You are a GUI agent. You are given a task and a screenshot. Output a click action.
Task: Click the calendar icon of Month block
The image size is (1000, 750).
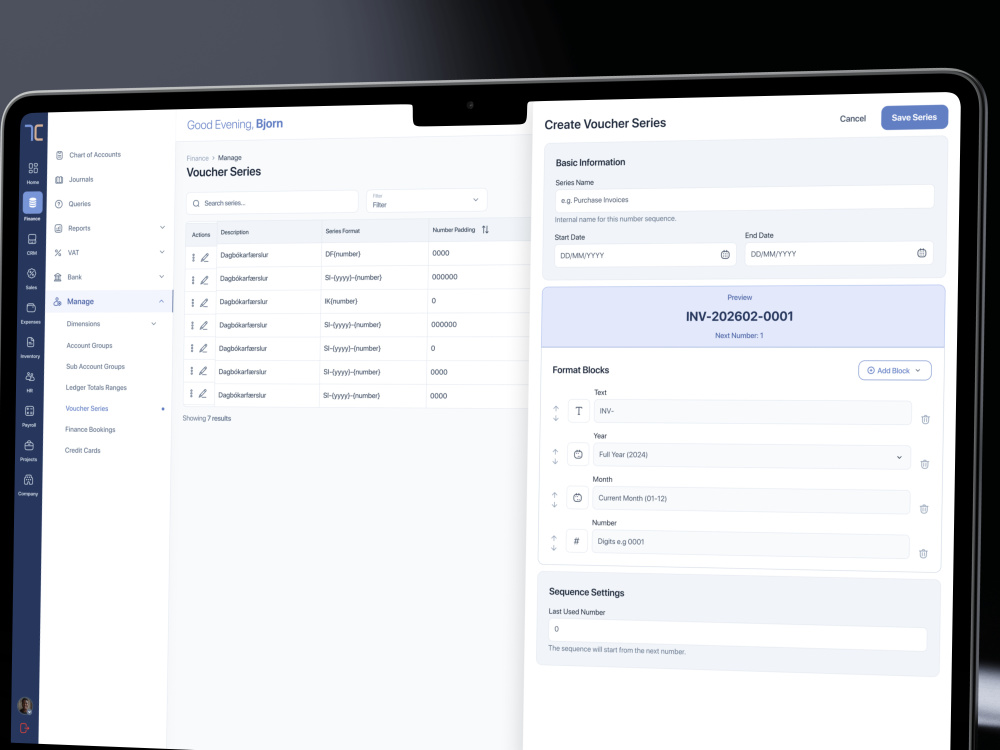[577, 498]
